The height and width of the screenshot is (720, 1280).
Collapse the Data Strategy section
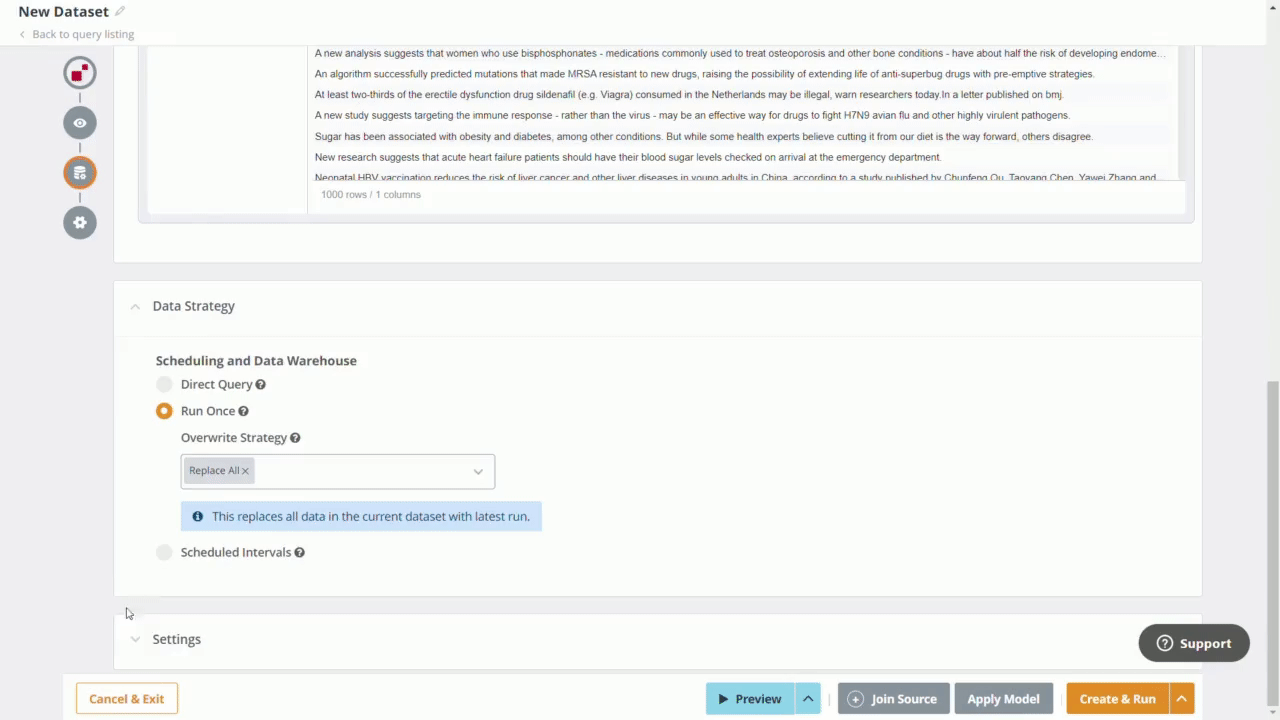[135, 307]
